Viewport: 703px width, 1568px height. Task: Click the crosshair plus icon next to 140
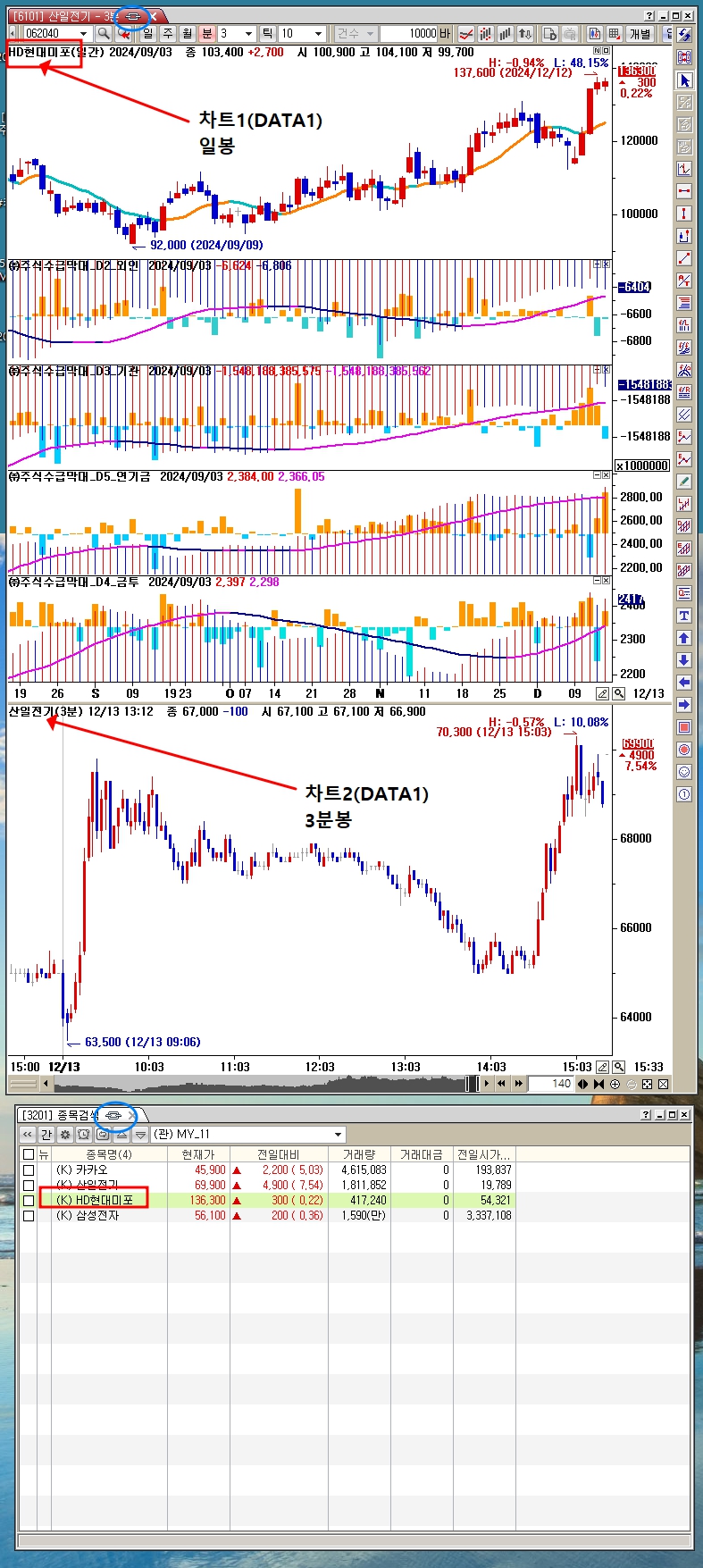(615, 1084)
